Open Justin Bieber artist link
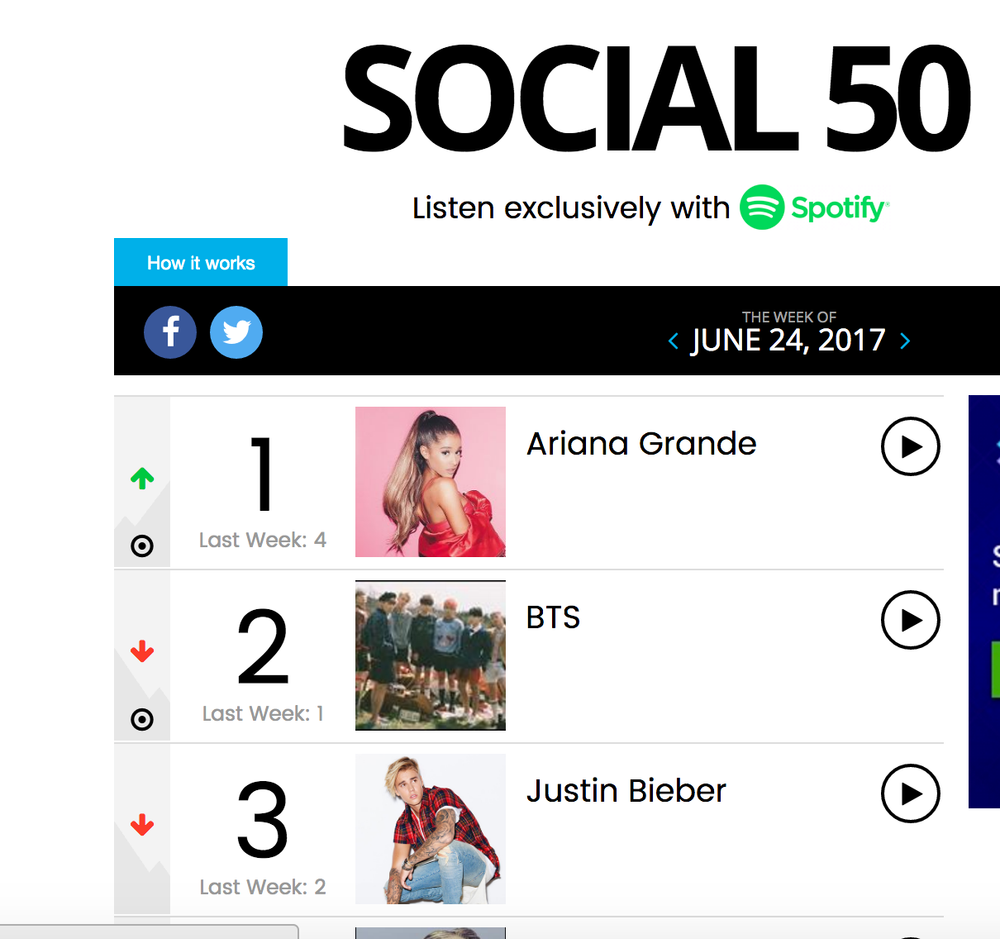The width and height of the screenshot is (1000, 939). (626, 791)
